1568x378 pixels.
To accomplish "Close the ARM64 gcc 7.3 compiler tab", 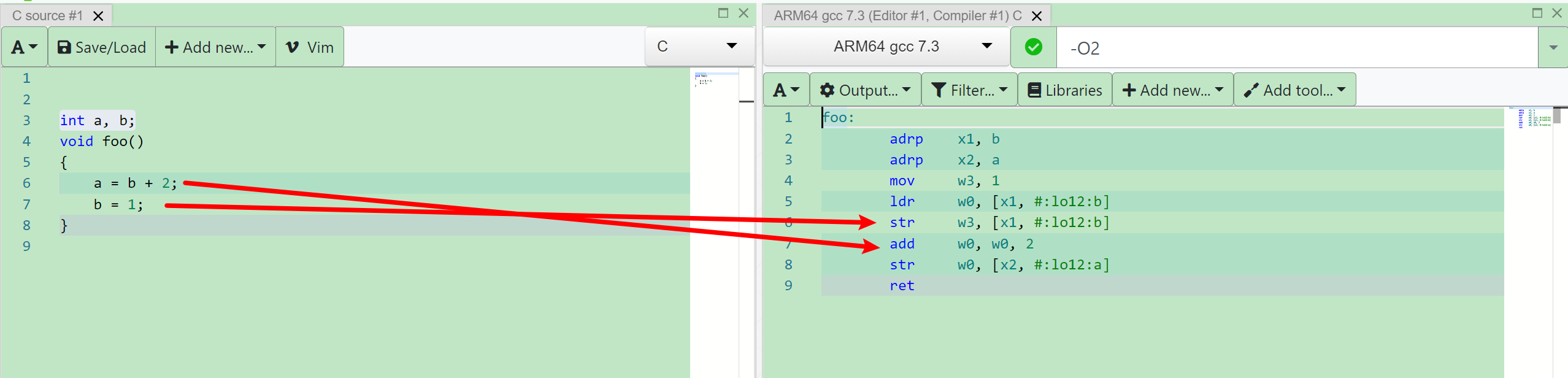I will coord(1037,16).
